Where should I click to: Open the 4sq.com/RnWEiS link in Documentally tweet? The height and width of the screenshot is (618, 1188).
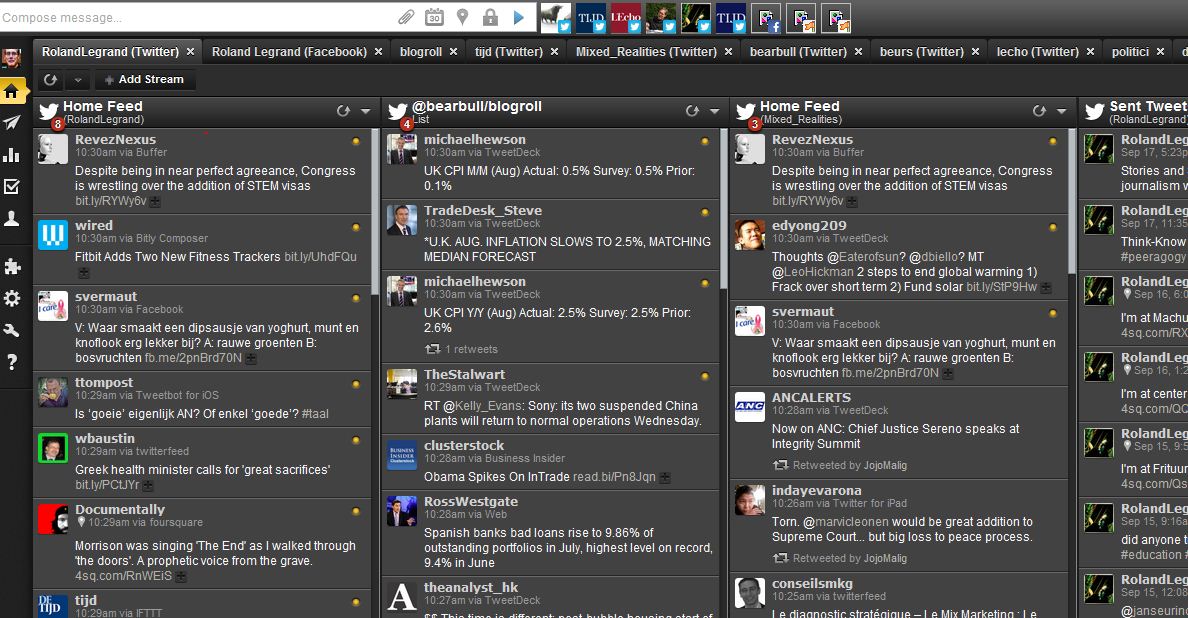pos(123,576)
